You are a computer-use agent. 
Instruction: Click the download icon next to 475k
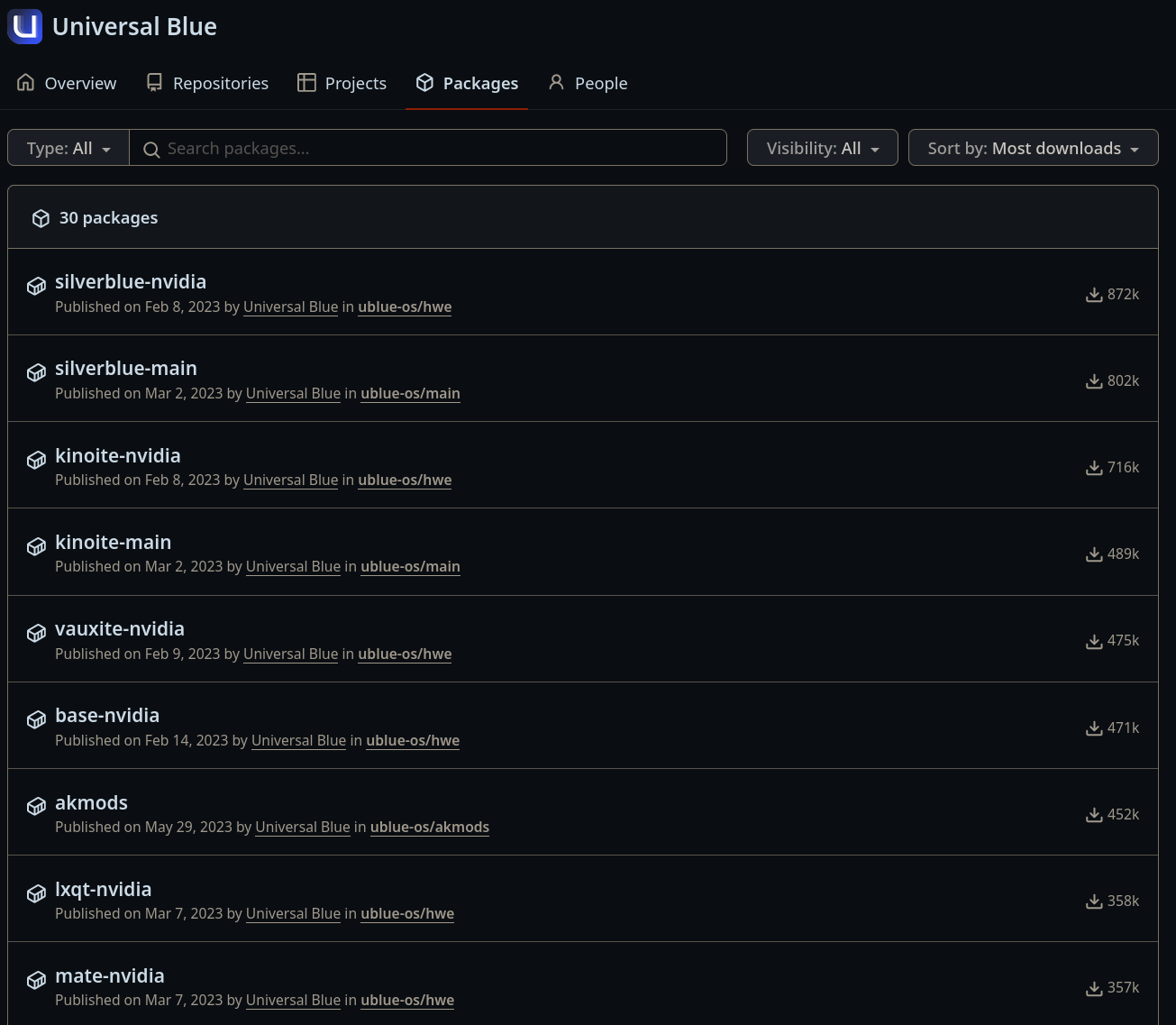(1094, 641)
